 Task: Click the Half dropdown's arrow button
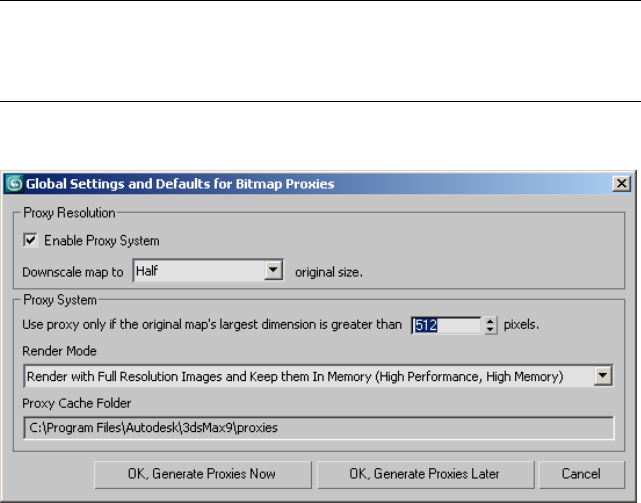(x=272, y=270)
